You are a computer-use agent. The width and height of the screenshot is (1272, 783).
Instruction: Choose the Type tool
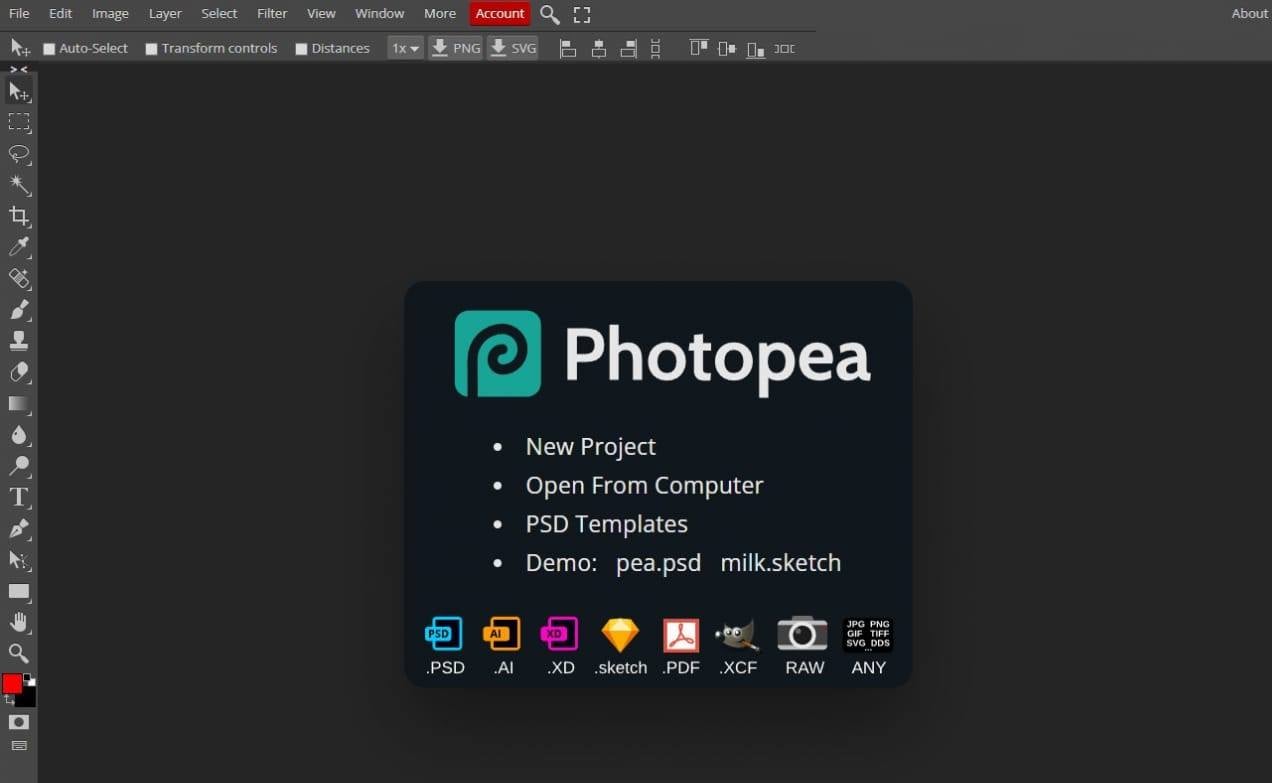[19, 497]
